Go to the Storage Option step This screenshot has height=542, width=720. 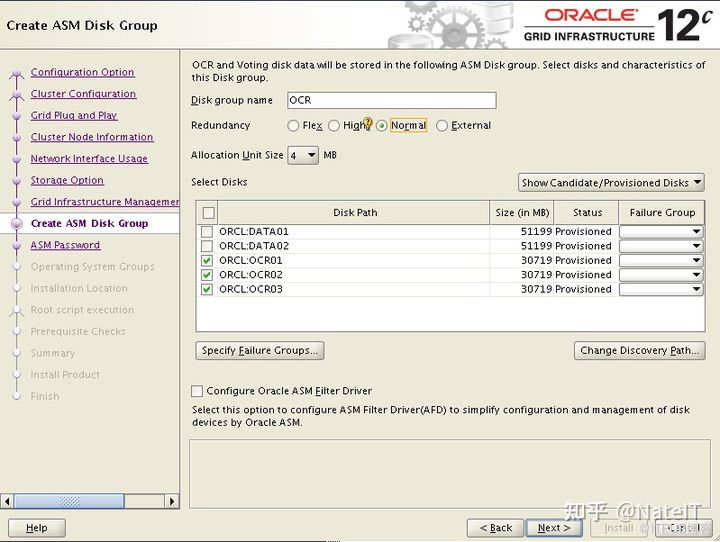coord(67,180)
